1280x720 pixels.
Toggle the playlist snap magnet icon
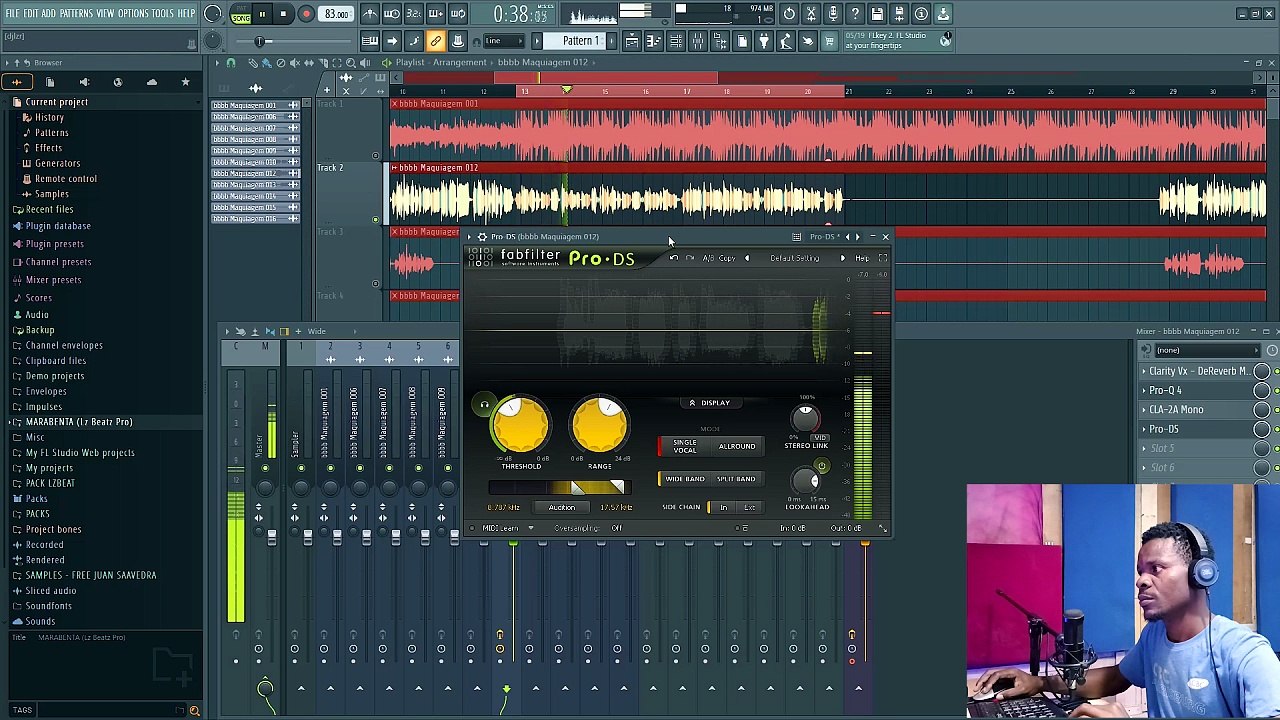(x=231, y=63)
